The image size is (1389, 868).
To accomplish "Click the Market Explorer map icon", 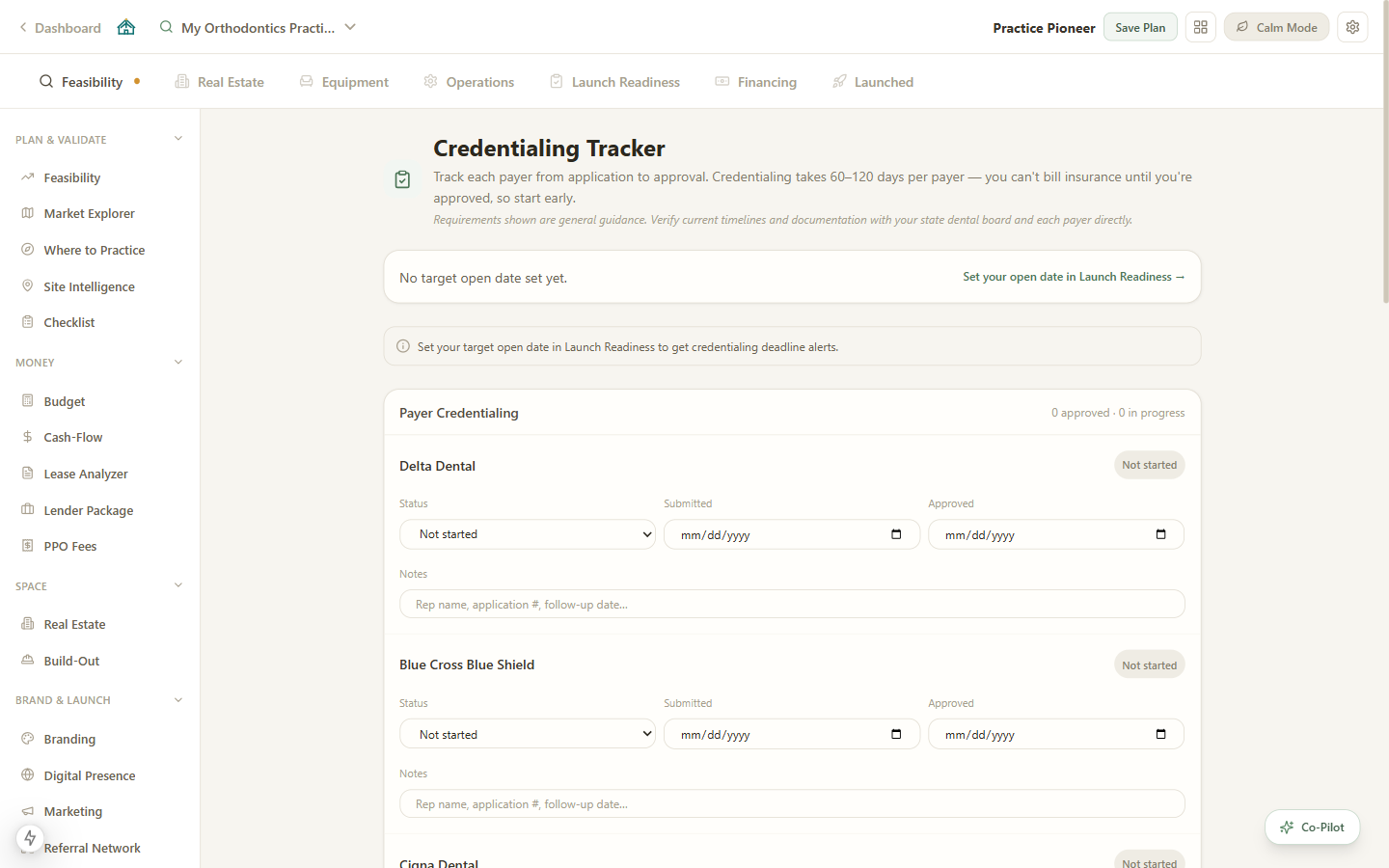I will point(28,213).
